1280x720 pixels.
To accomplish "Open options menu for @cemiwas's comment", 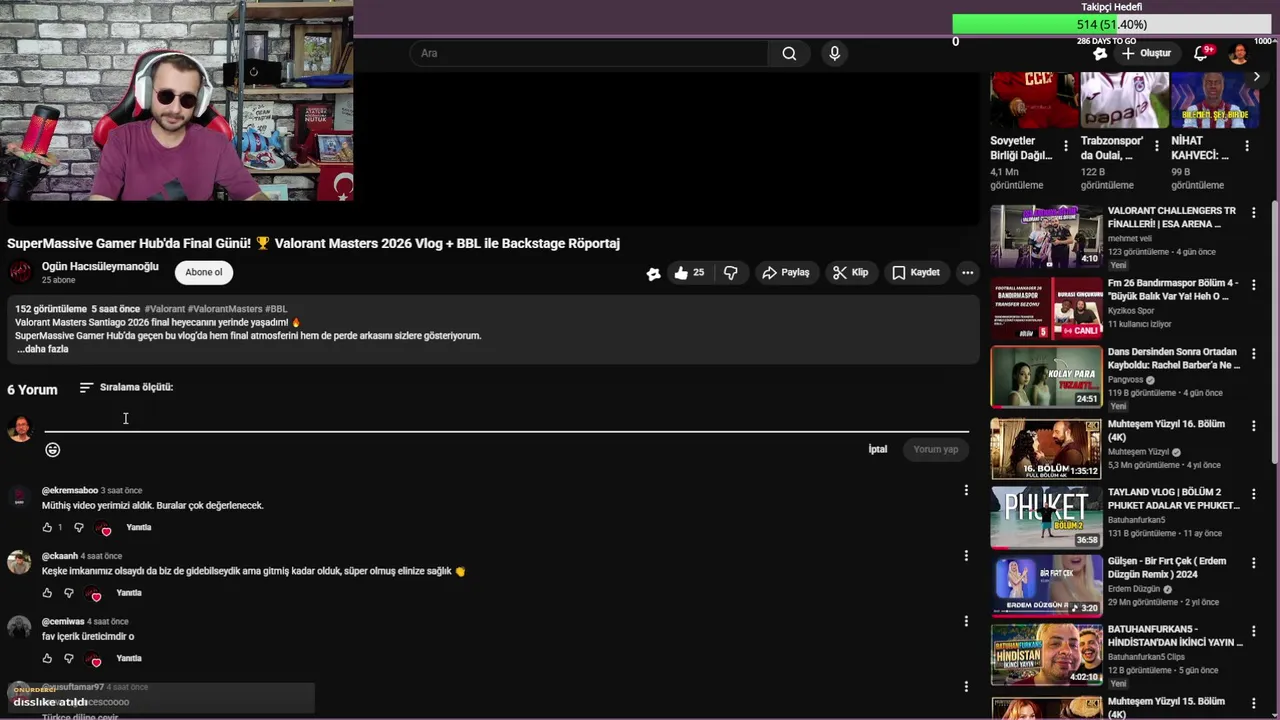I will [966, 621].
